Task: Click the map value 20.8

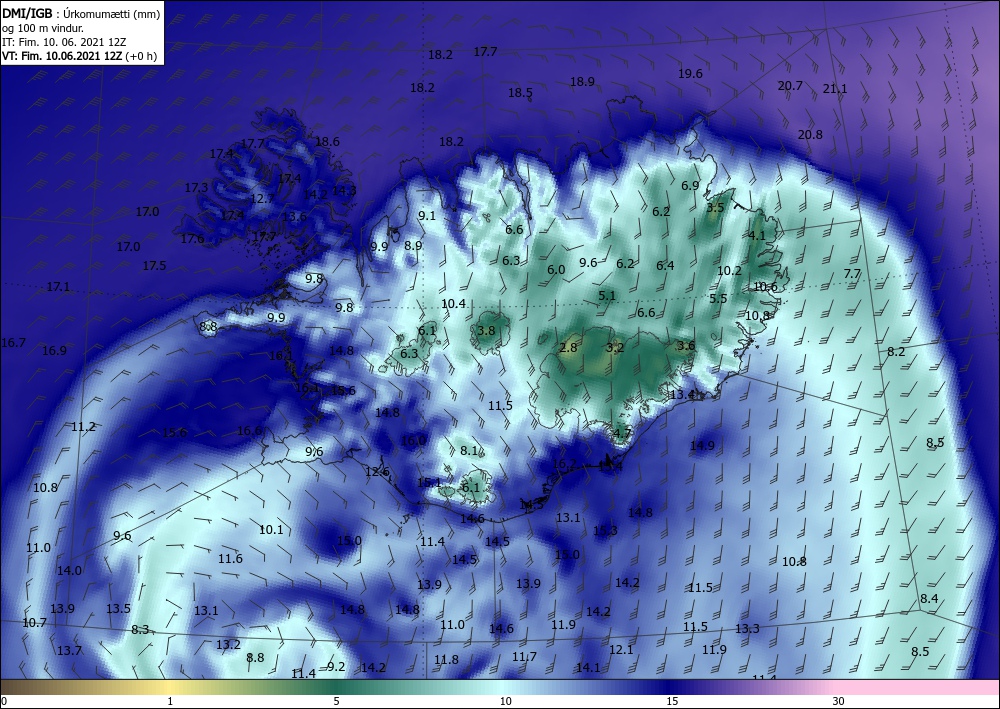Action: pos(810,135)
